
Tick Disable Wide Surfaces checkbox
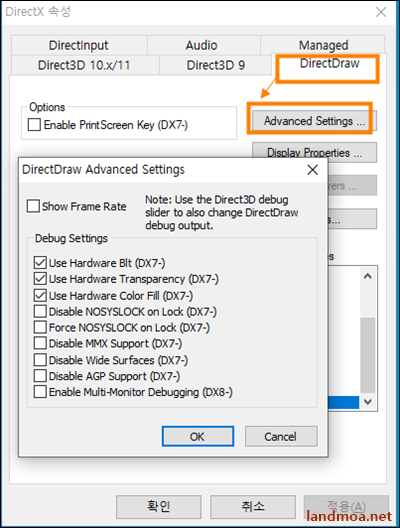pyautogui.click(x=40, y=360)
